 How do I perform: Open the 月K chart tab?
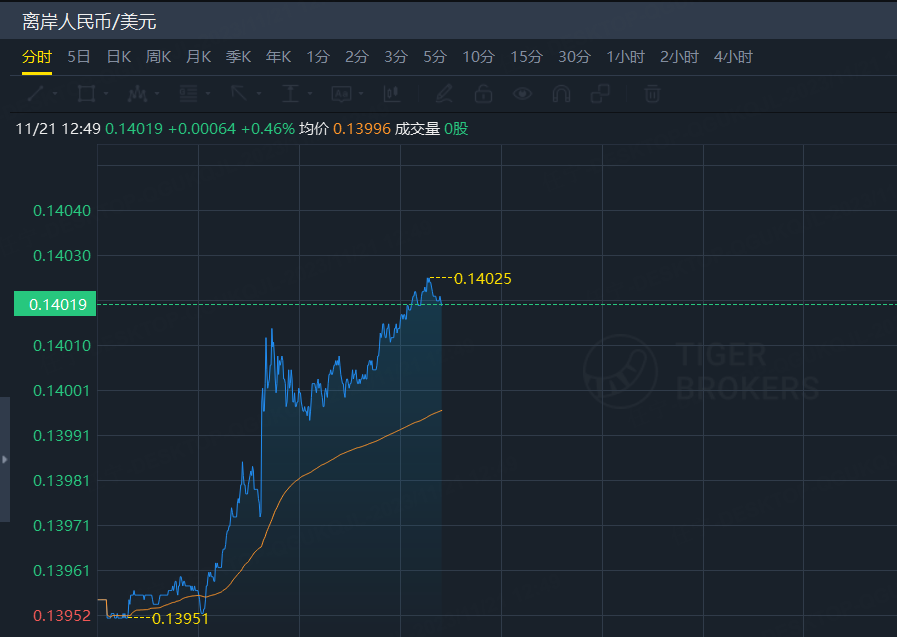199,57
